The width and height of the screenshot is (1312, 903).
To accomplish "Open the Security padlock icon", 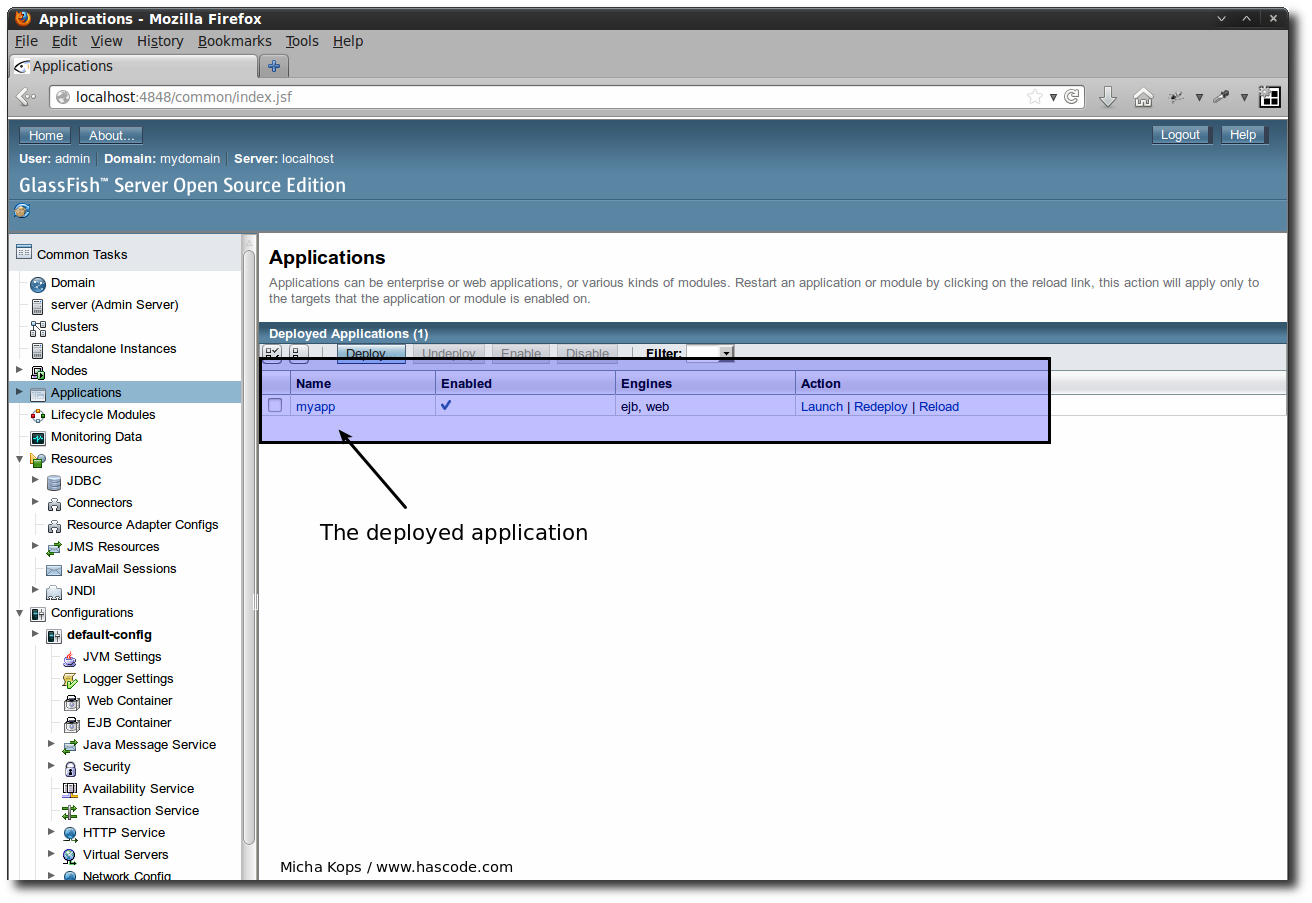I will [69, 766].
